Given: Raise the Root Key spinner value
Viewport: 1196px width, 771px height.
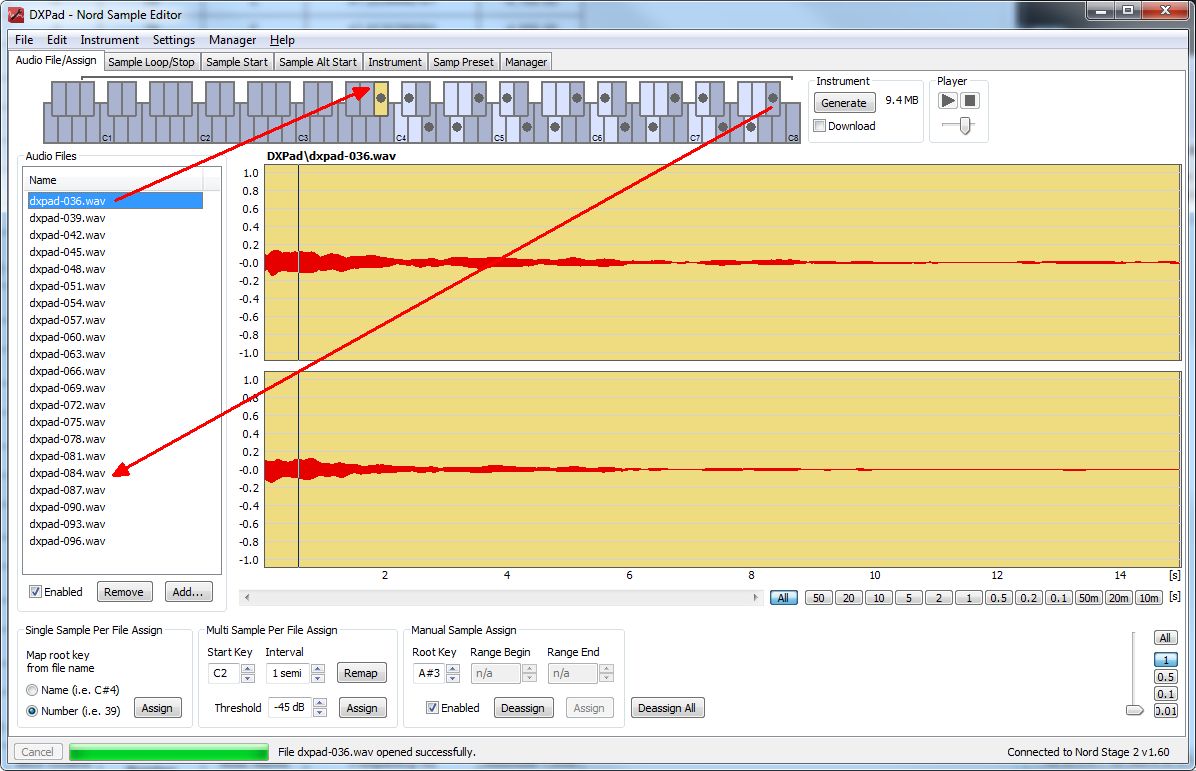Looking at the screenshot, I should [x=453, y=668].
